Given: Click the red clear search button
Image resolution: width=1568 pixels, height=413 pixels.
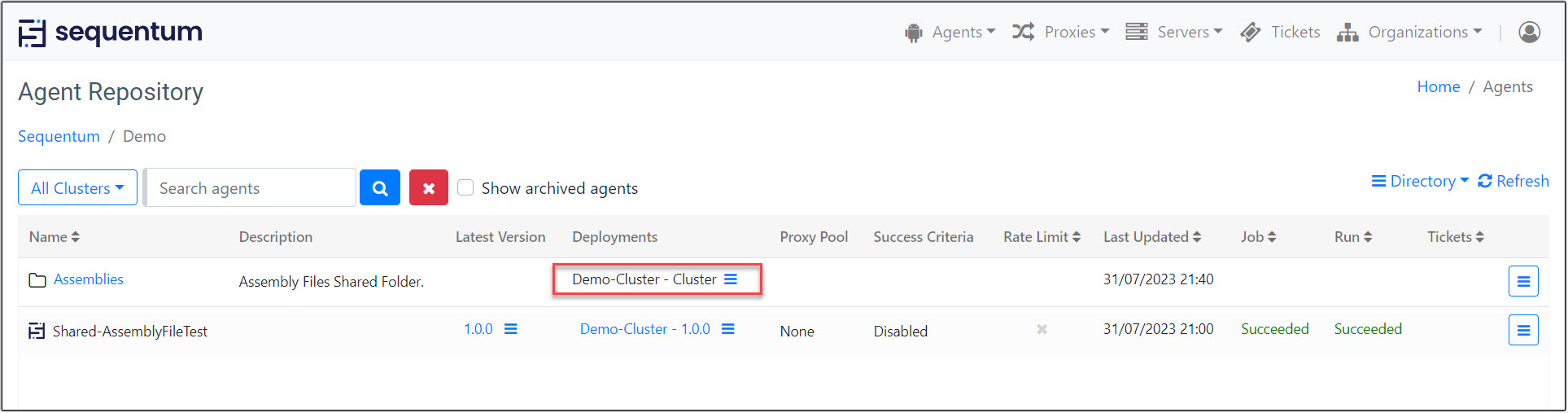Looking at the screenshot, I should (x=428, y=188).
